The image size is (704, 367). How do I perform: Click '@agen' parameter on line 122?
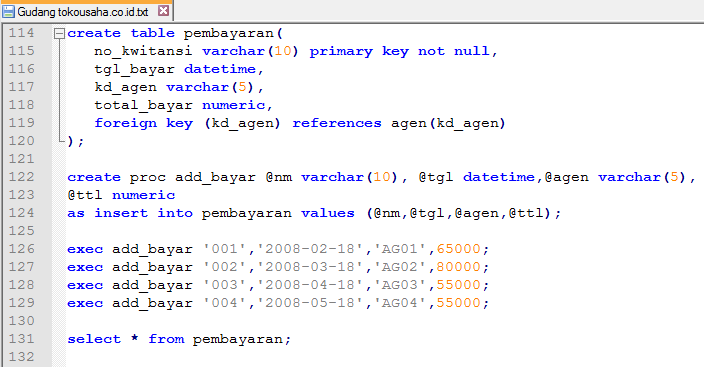point(567,177)
